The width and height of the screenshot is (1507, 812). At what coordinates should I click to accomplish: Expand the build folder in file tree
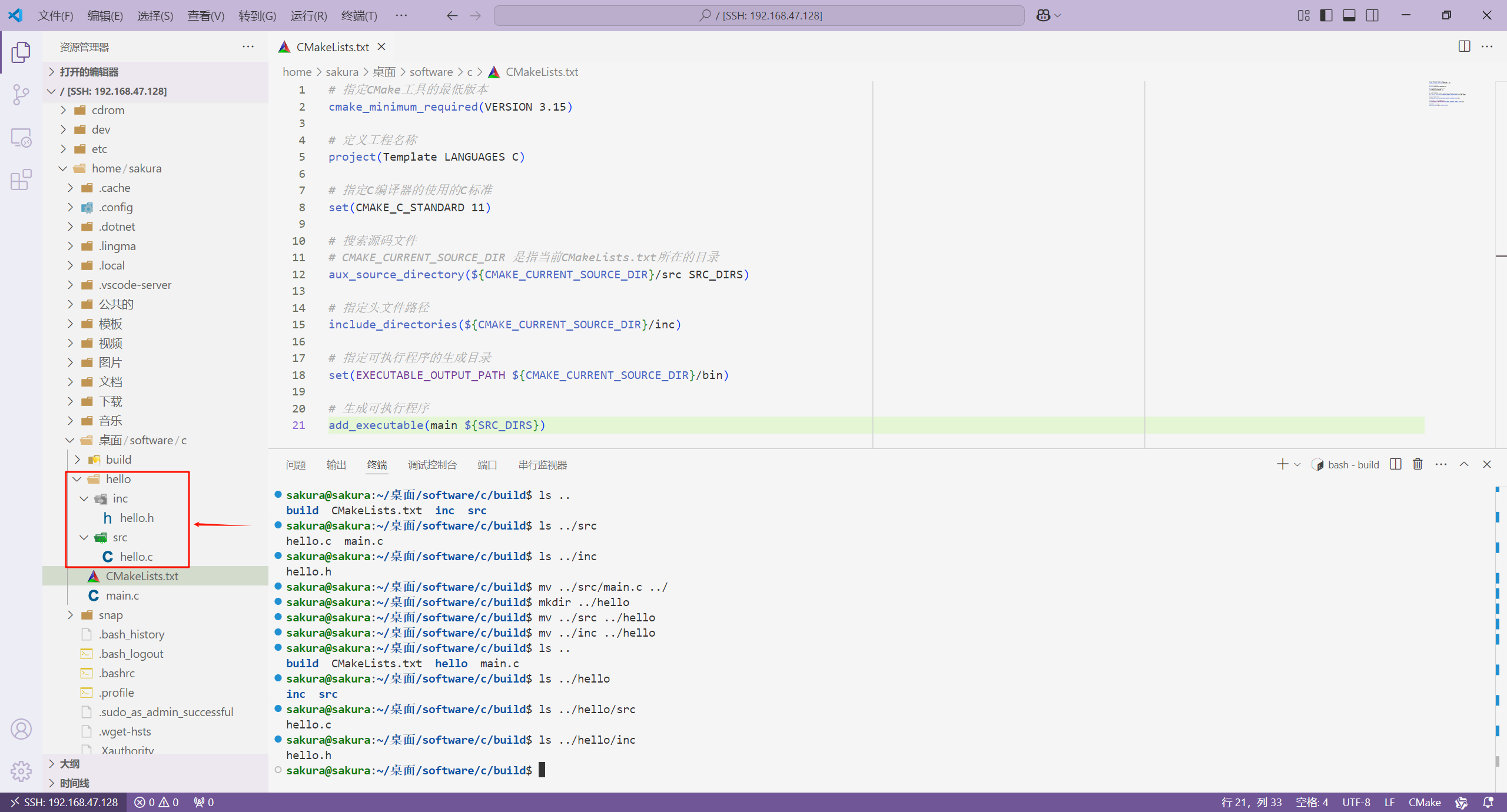click(77, 459)
